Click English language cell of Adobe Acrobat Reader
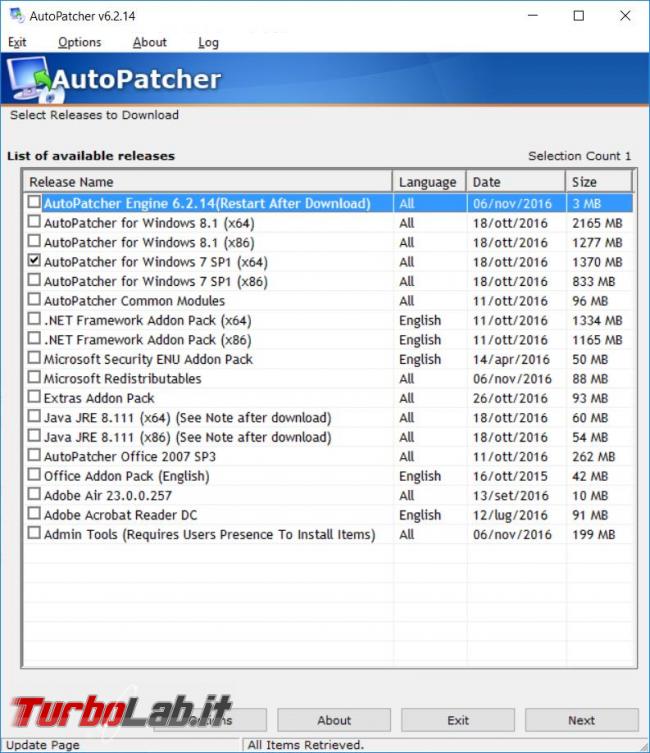 (x=420, y=515)
